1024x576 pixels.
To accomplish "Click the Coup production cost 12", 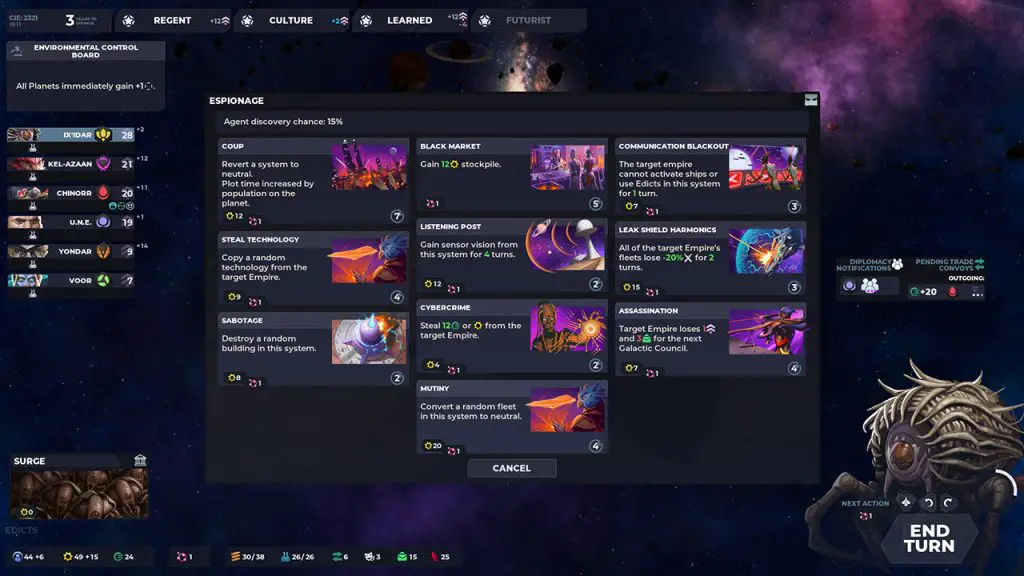I will pos(234,216).
